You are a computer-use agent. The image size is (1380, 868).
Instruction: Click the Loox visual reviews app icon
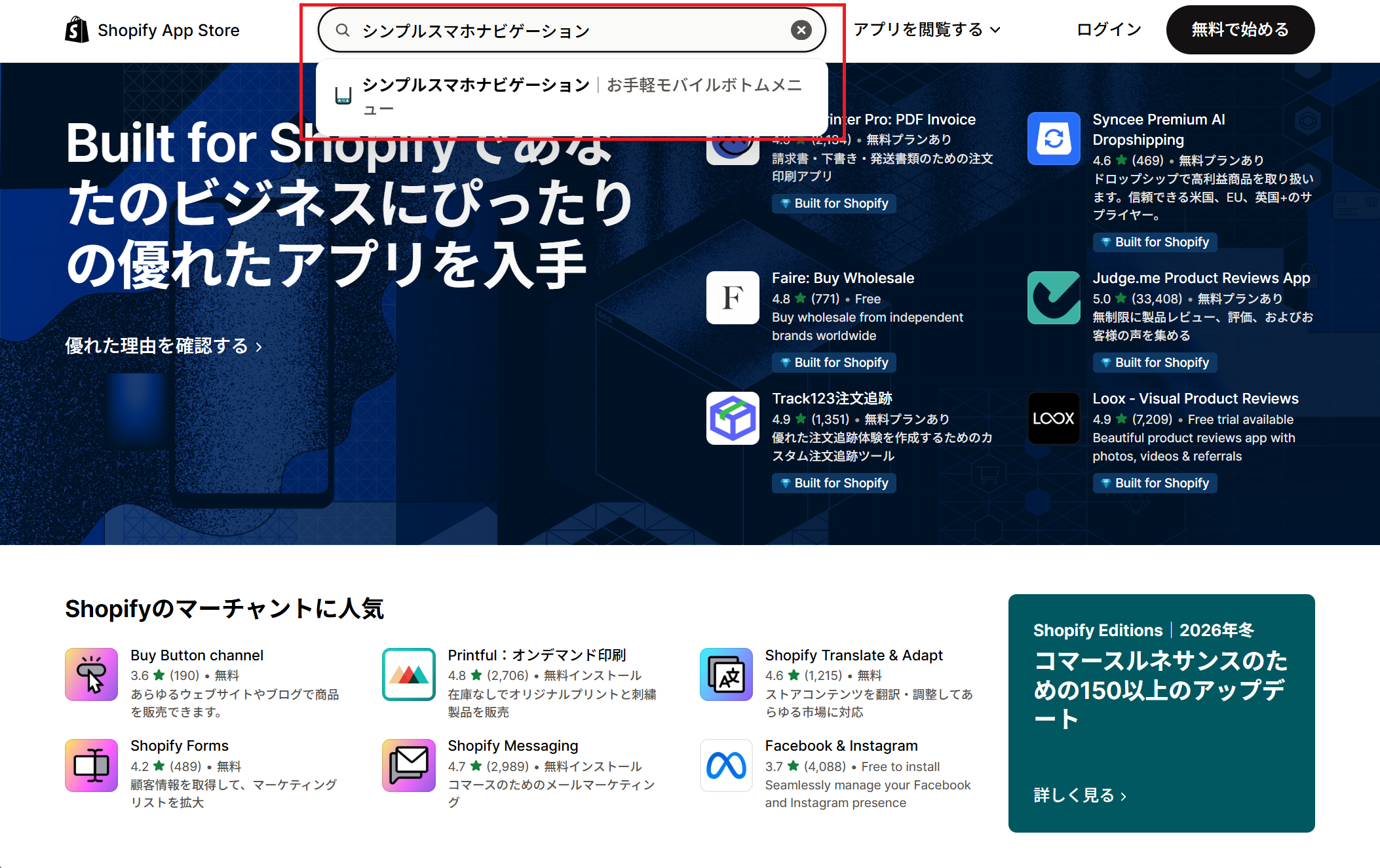(1053, 418)
